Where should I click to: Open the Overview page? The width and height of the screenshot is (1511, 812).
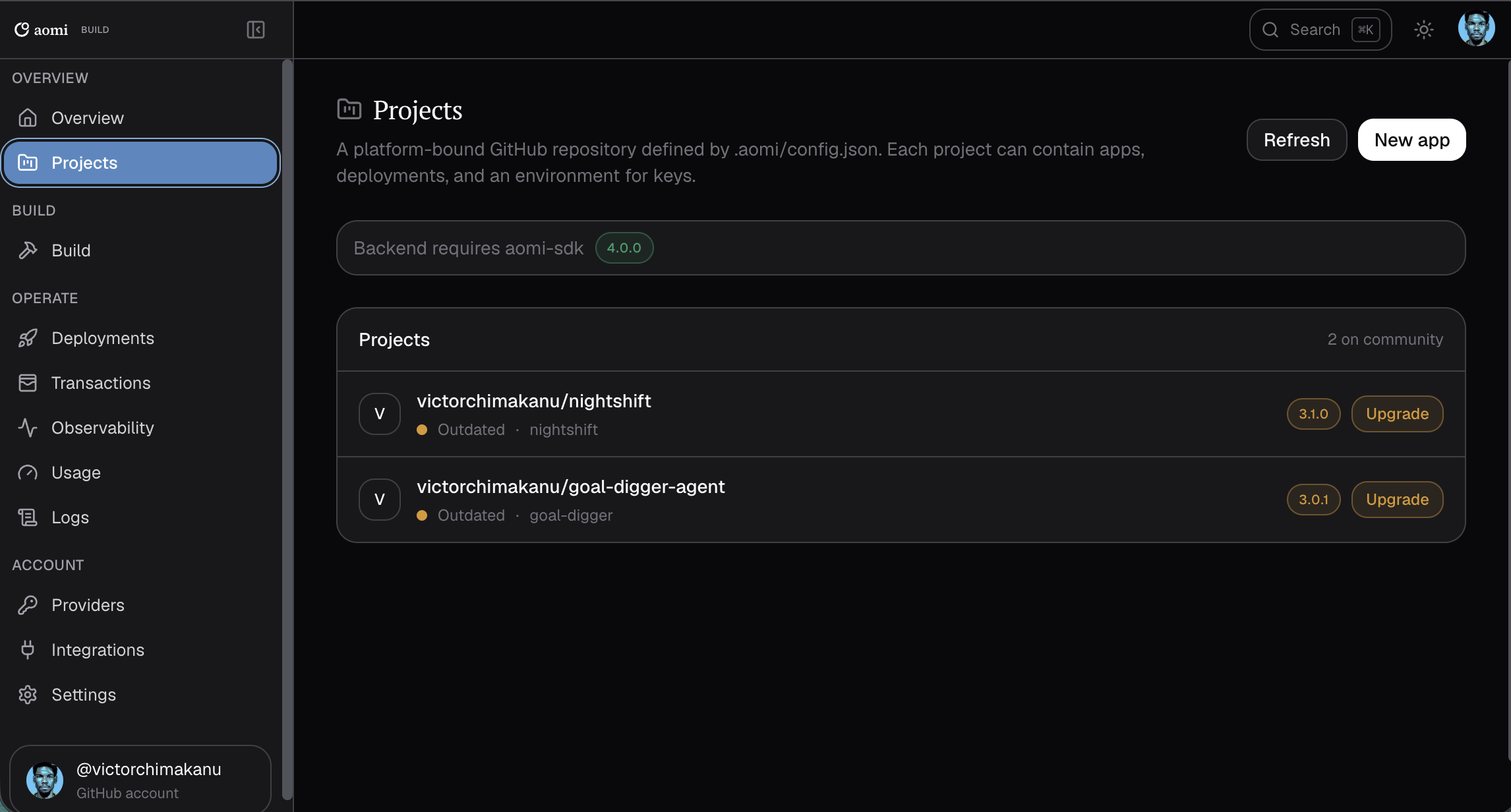141,118
